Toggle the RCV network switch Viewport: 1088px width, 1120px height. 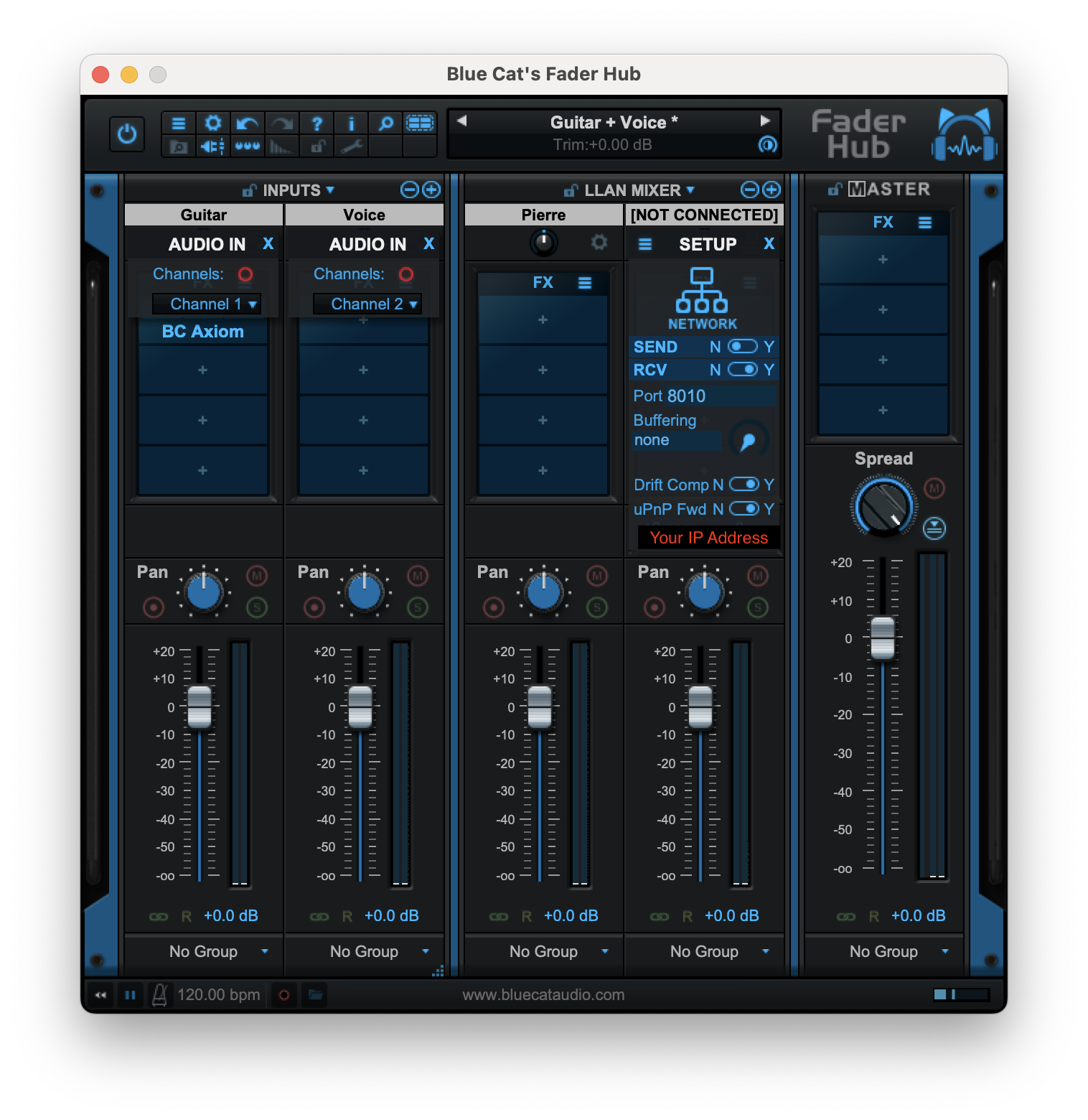point(743,370)
